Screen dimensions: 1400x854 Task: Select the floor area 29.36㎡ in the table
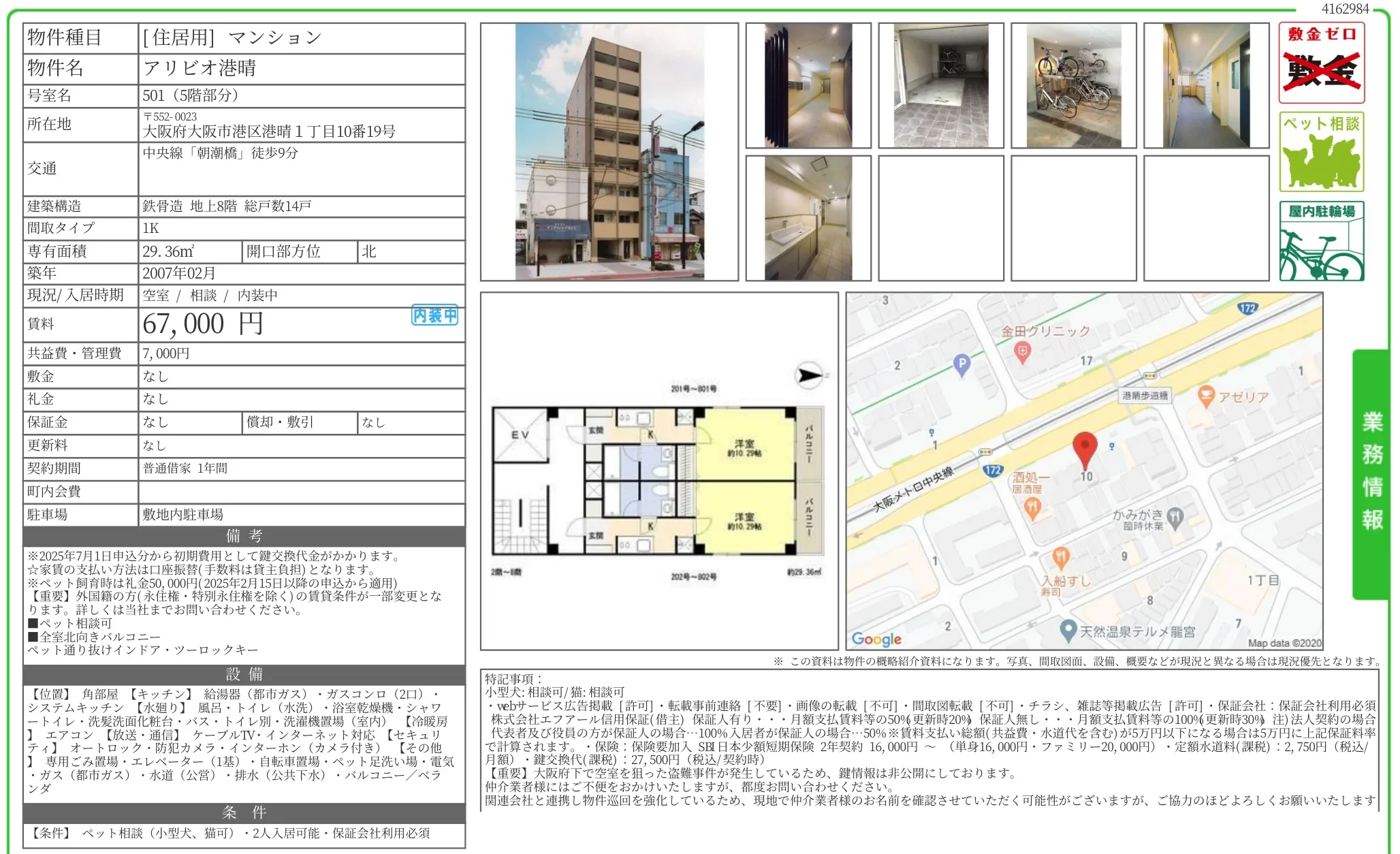168,251
